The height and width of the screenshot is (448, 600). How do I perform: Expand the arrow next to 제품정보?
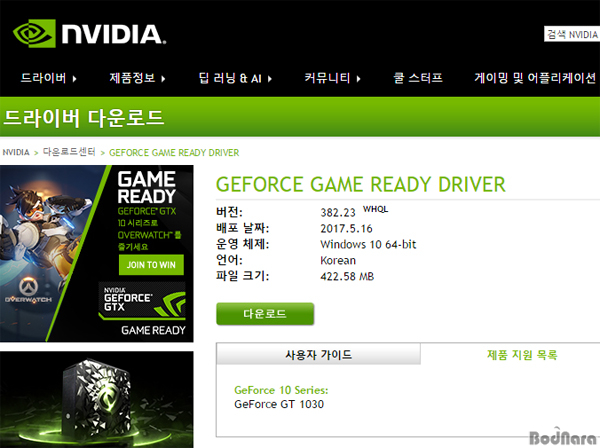pos(163,79)
